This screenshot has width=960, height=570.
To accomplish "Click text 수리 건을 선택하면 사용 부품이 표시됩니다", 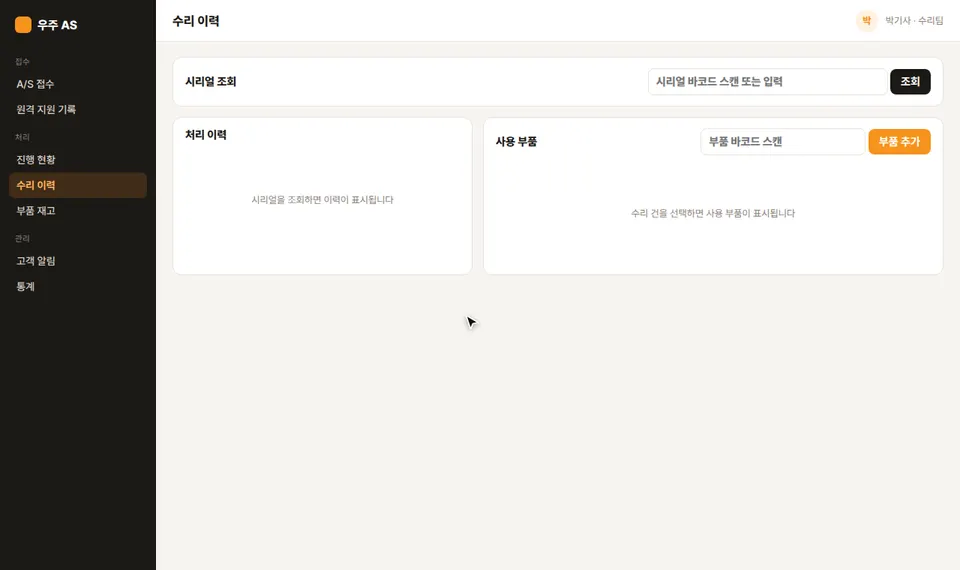I will tap(713, 213).
